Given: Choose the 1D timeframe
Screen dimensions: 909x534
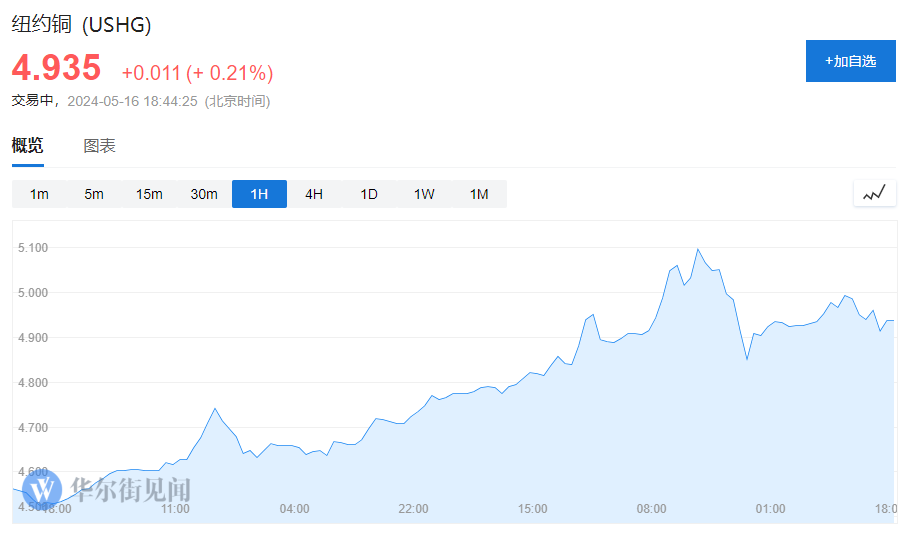Looking at the screenshot, I should coord(369,194).
